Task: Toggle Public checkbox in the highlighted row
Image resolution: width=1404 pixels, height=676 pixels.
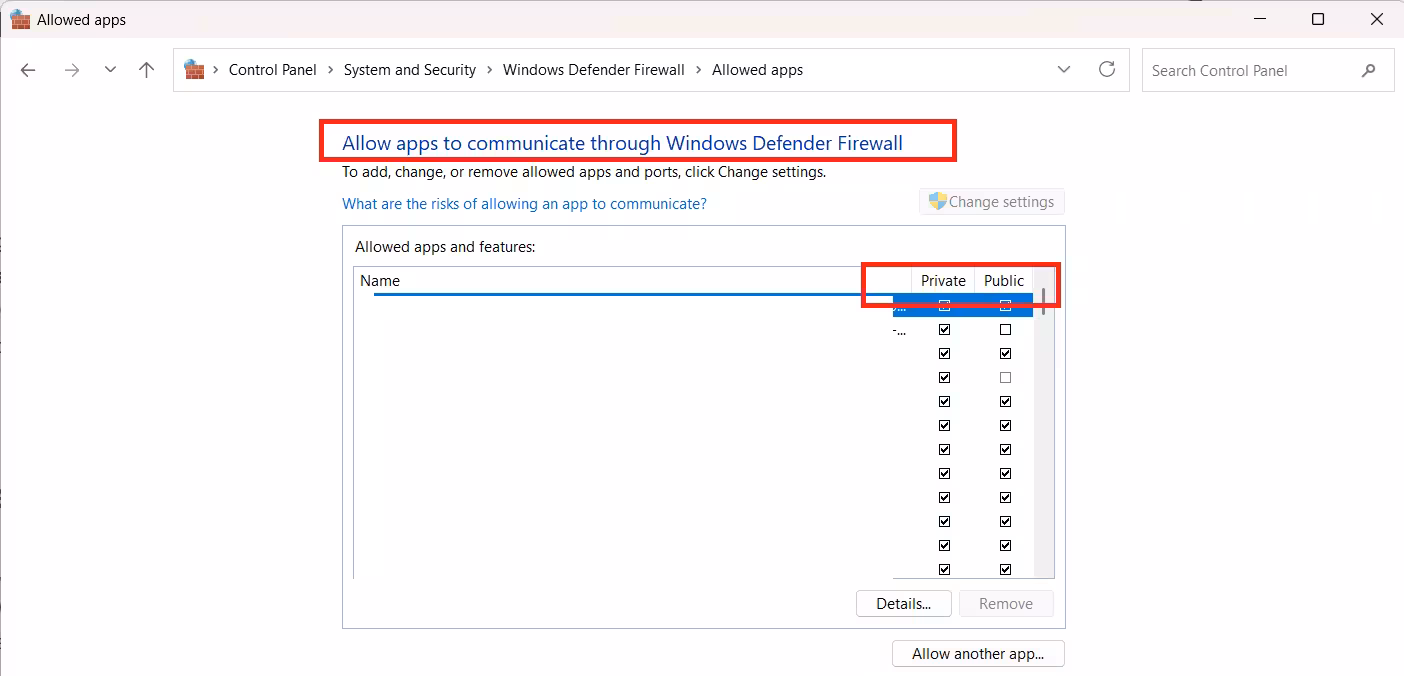Action: [x=1005, y=306]
